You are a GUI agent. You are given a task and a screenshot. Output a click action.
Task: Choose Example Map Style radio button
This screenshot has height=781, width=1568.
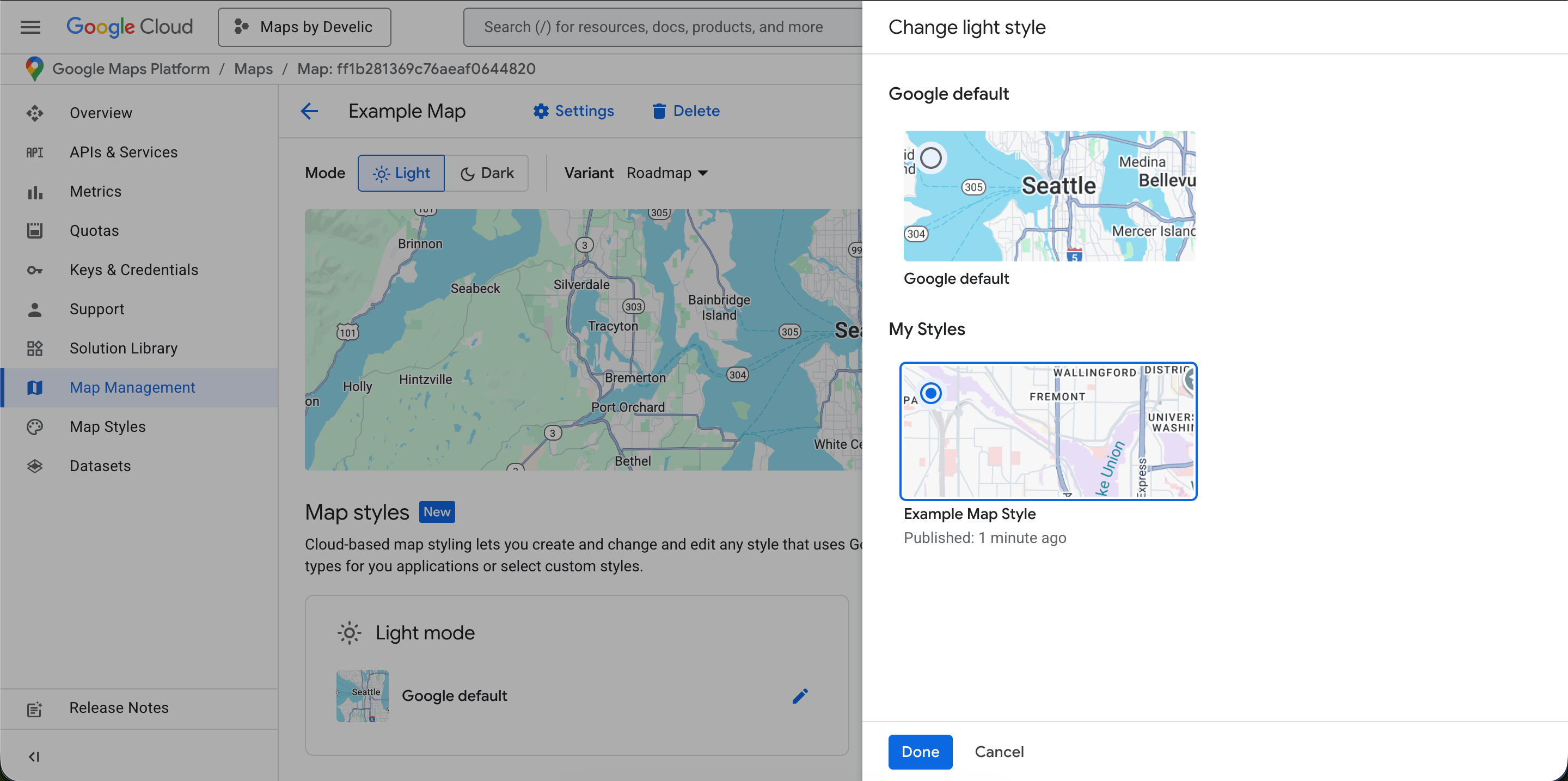tap(932, 393)
